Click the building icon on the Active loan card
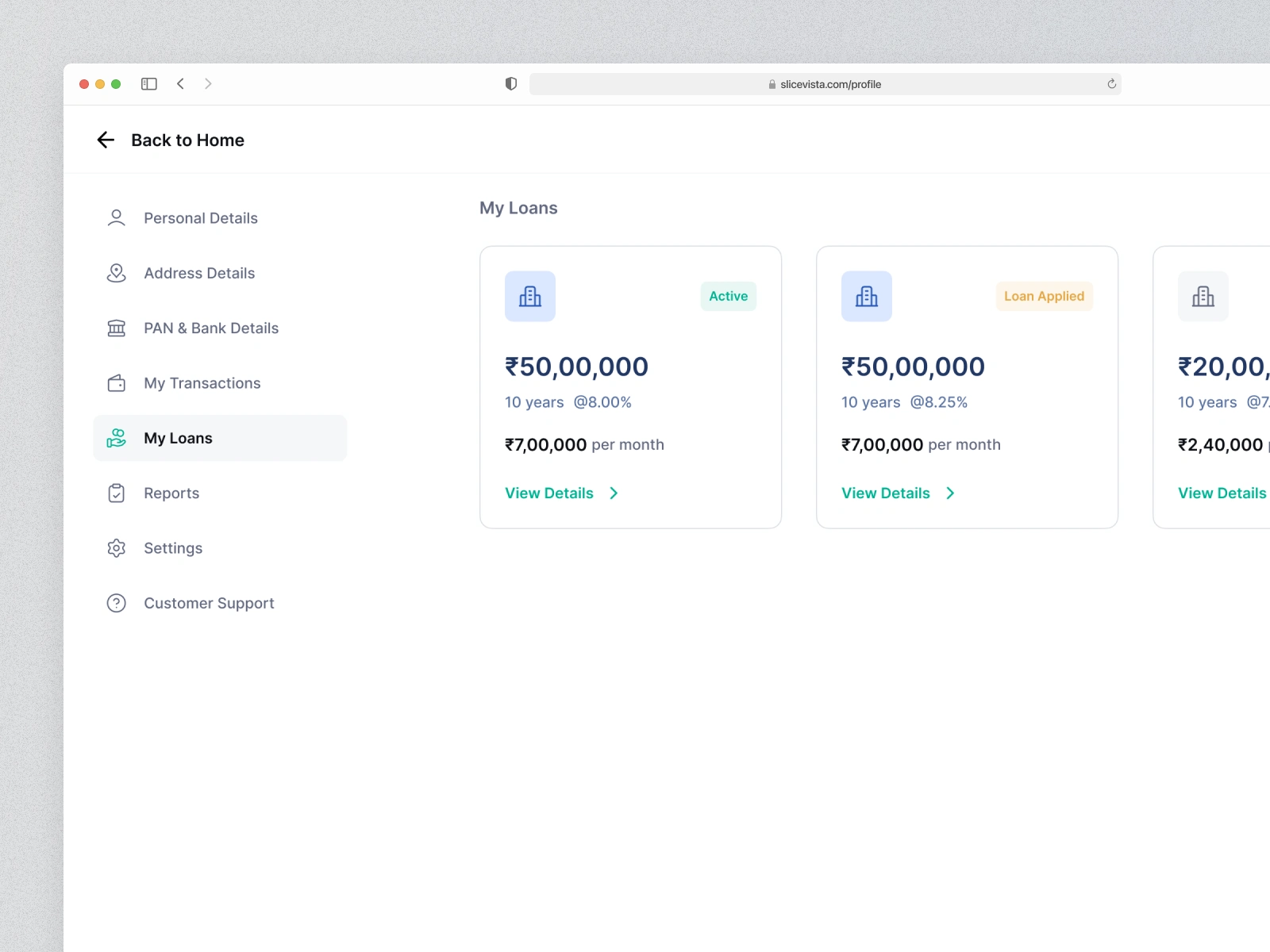The height and width of the screenshot is (952, 1270). pos(530,297)
